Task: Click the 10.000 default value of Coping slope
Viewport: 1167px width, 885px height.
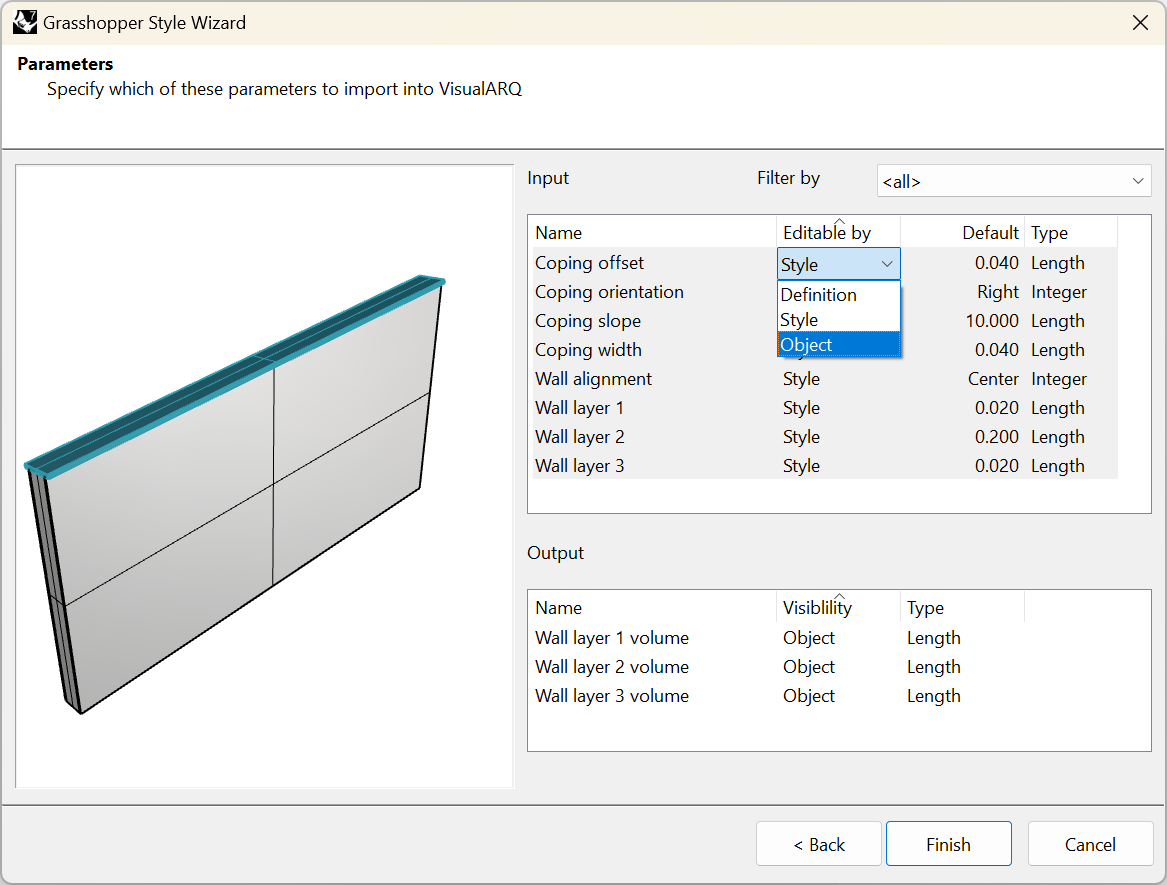Action: point(992,321)
